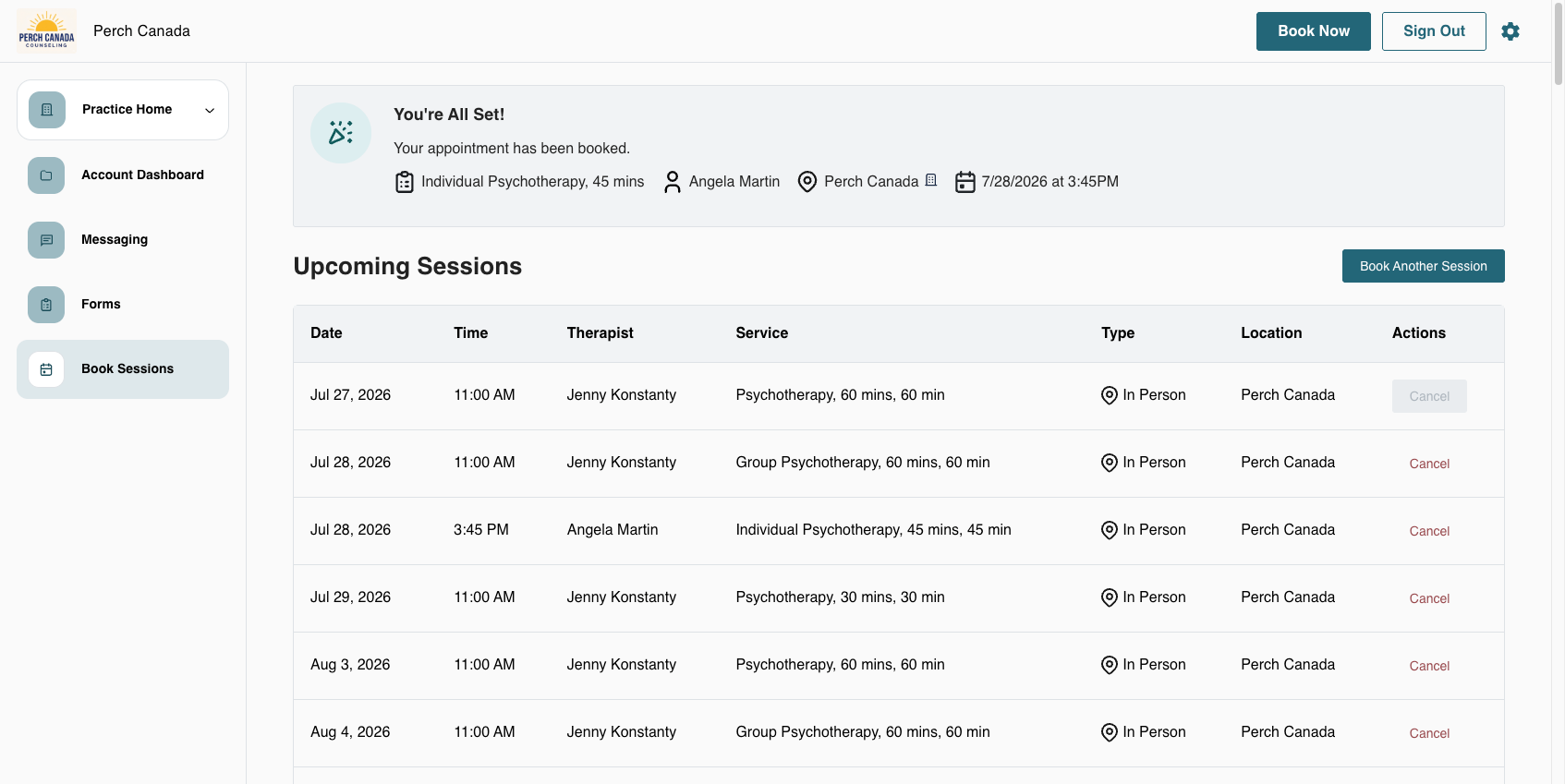
Task: Click Individual Psychotherapy, 45 mins in banner
Action: pos(533,182)
